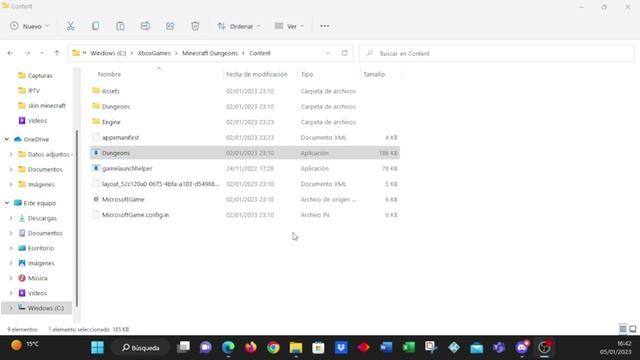Switch to large thumbnails view icon
The height and width of the screenshot is (360, 640).
(x=633, y=329)
